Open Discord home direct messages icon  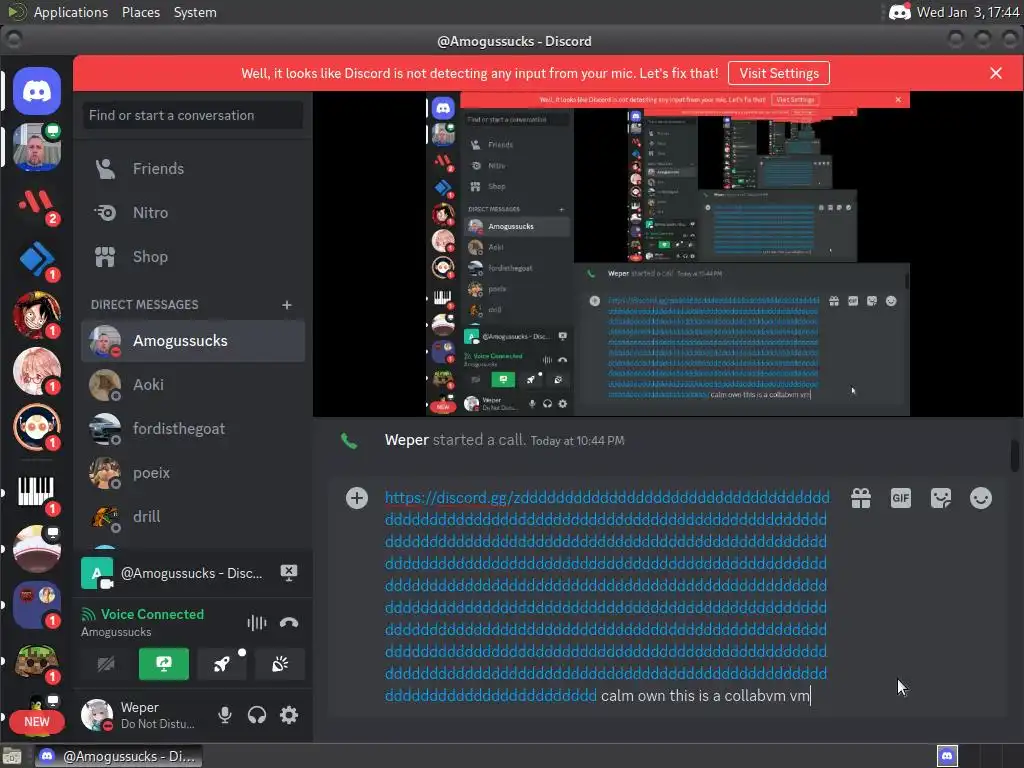37,91
